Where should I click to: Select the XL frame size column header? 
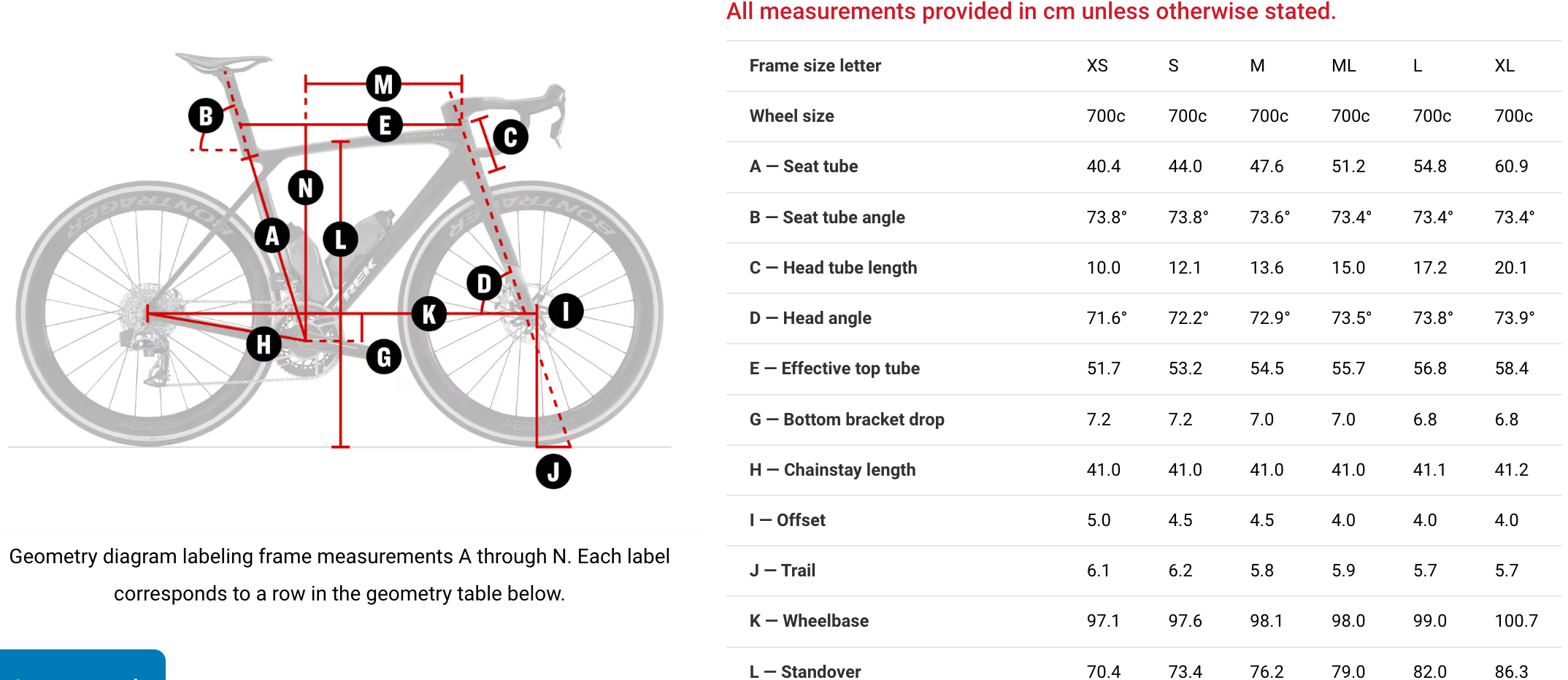(1504, 66)
